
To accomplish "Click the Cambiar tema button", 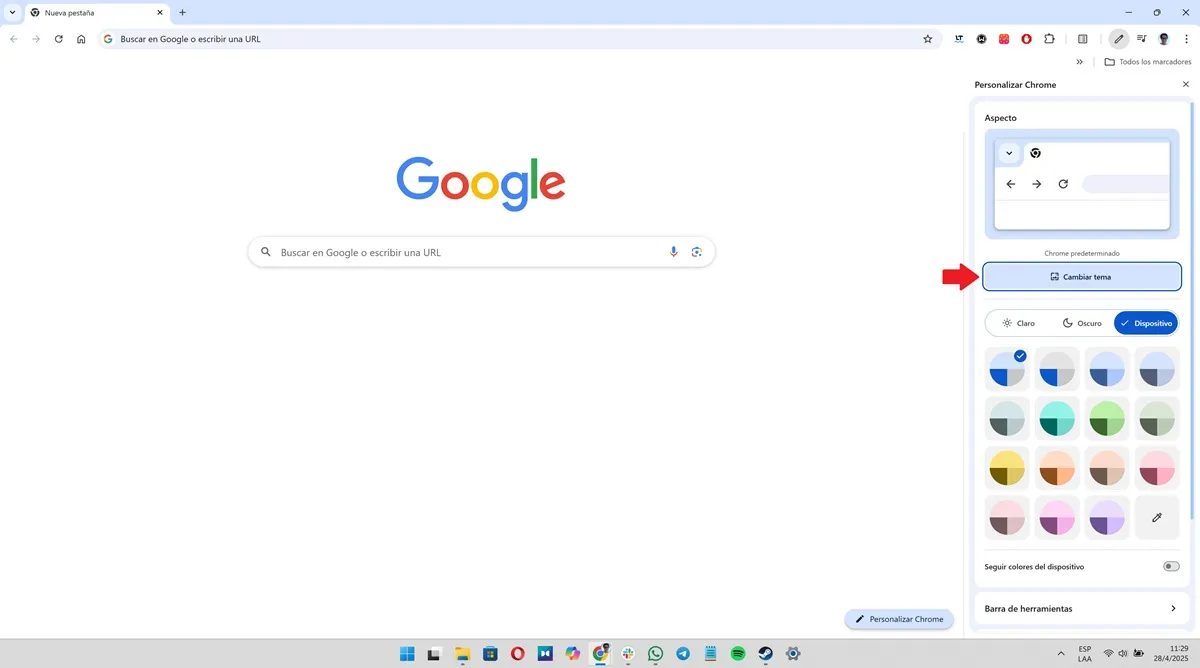I will [1082, 276].
